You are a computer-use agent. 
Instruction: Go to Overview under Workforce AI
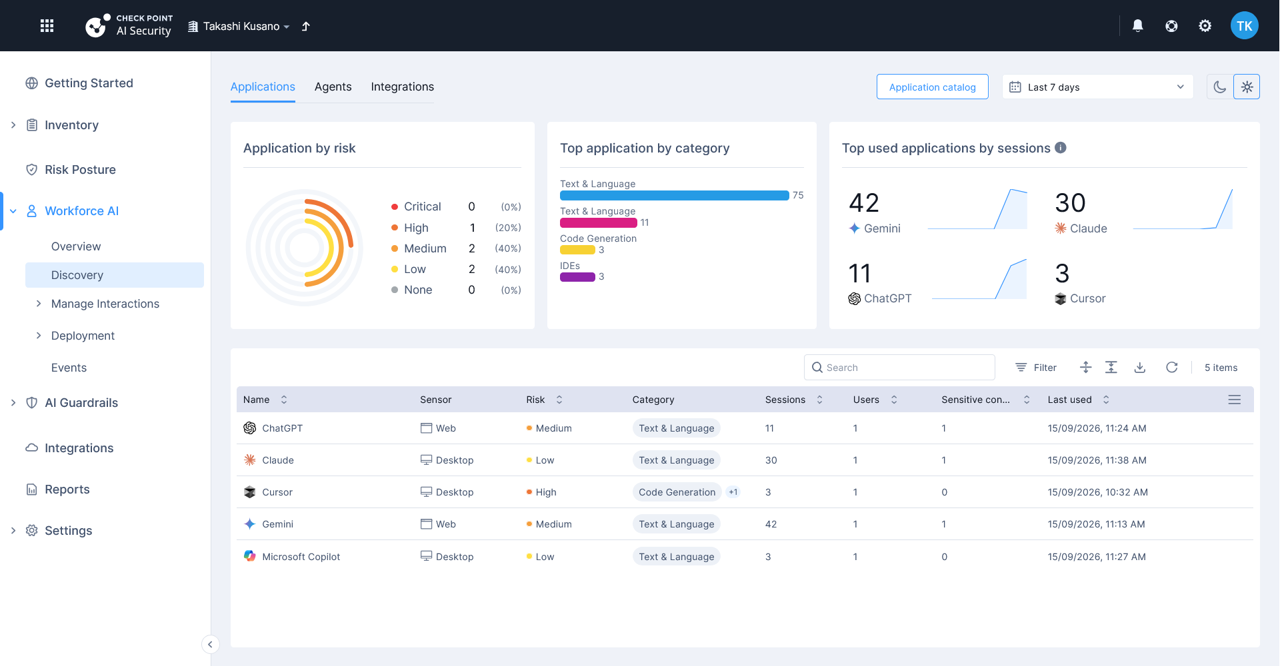(x=76, y=246)
